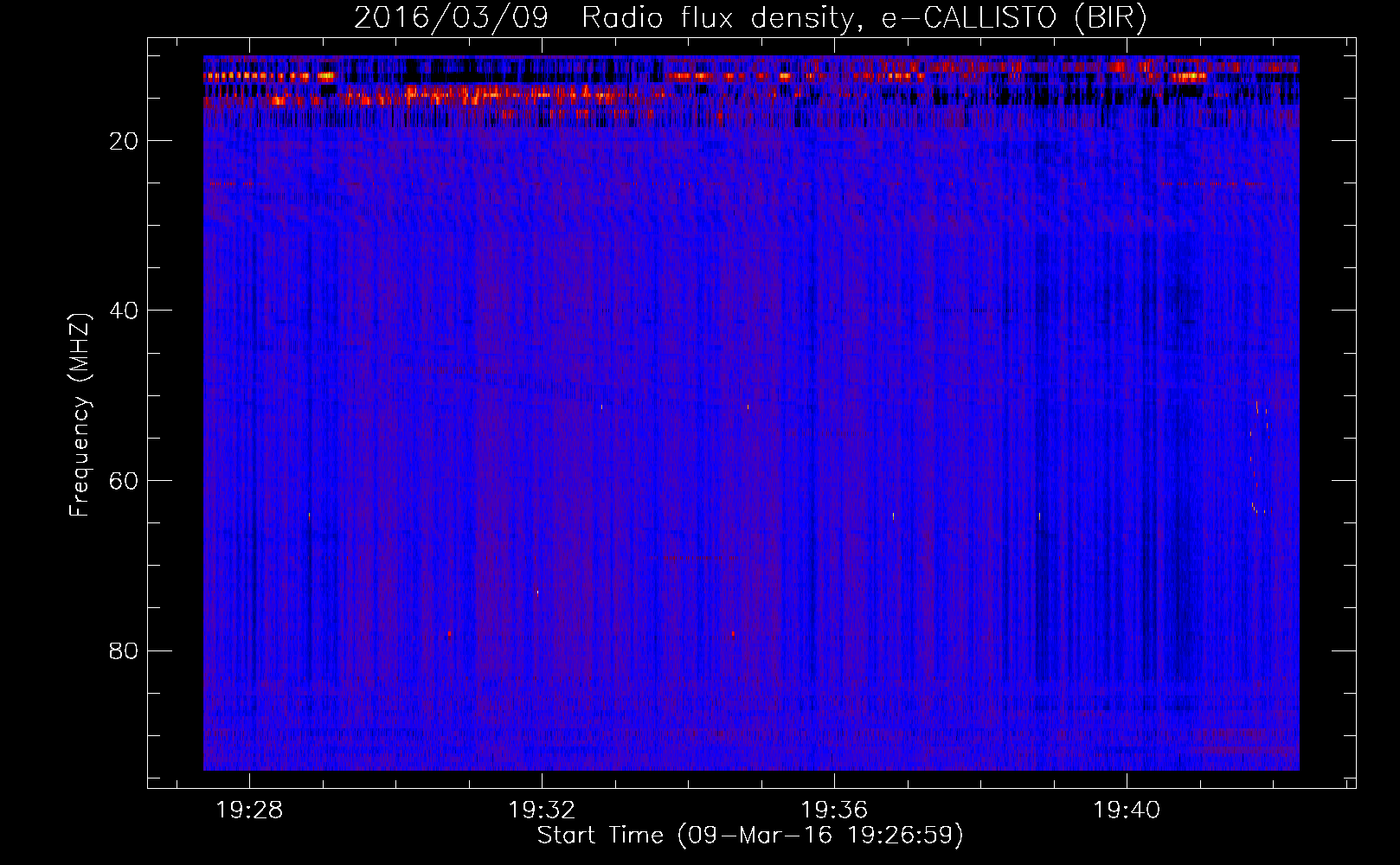The height and width of the screenshot is (865, 1400).
Task: Click the "19:40" time tick label
Action: [x=1127, y=811]
